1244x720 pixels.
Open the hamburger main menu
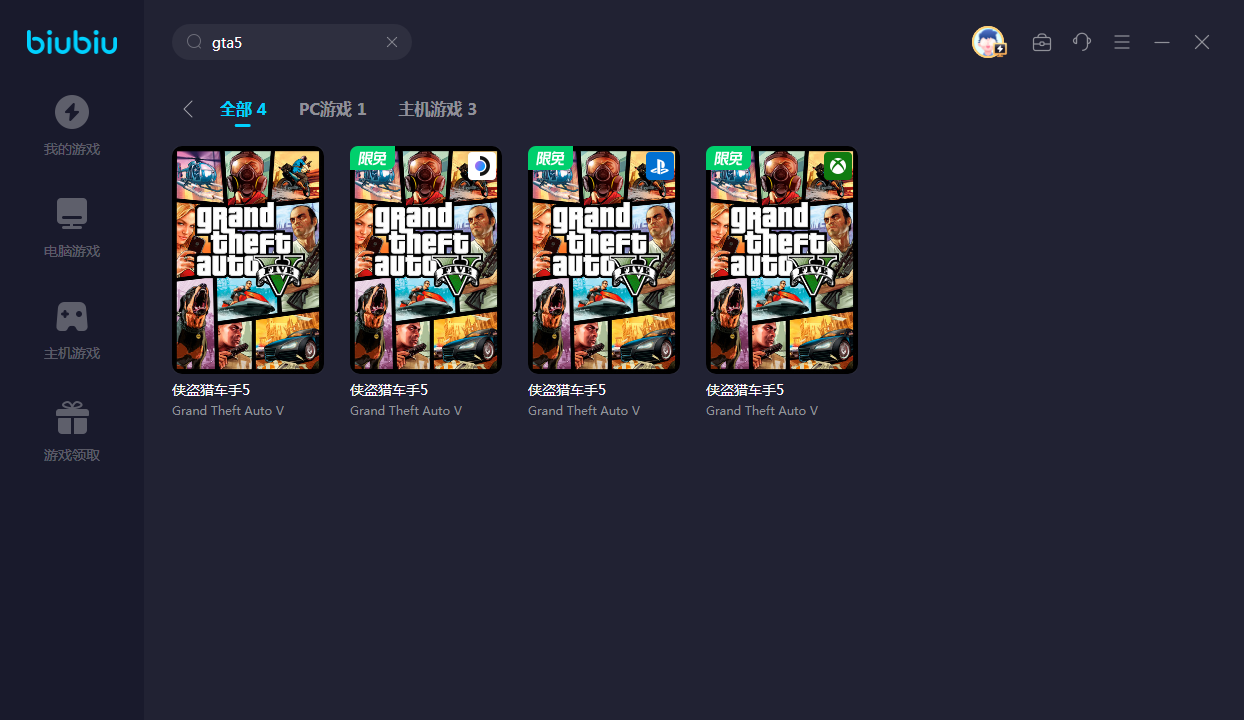[x=1122, y=42]
